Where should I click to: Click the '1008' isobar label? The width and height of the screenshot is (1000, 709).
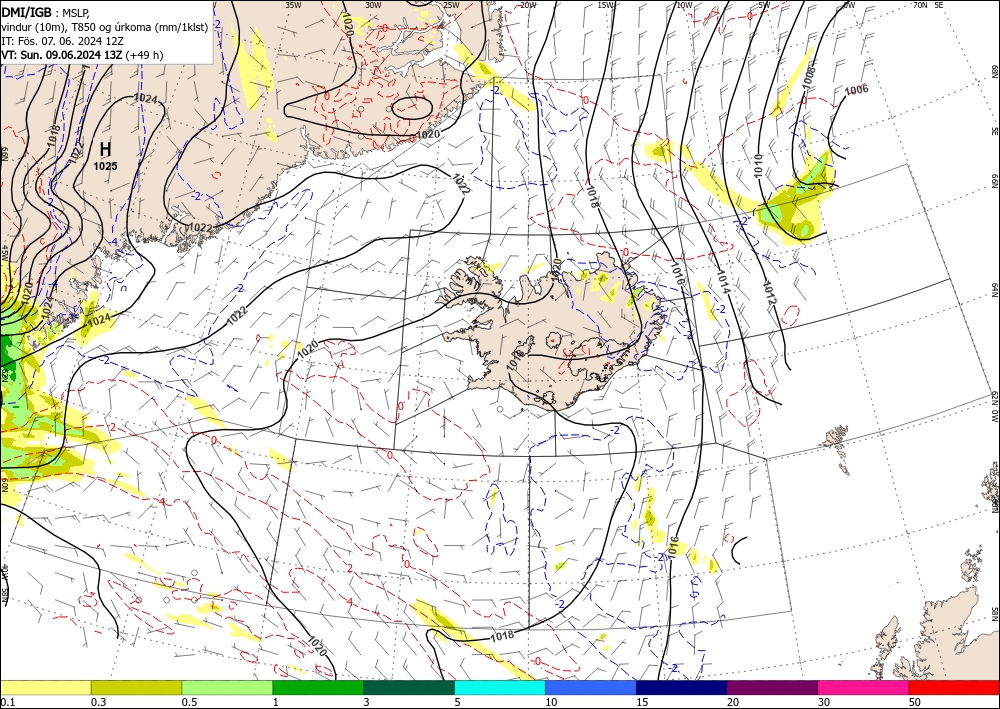click(x=809, y=77)
